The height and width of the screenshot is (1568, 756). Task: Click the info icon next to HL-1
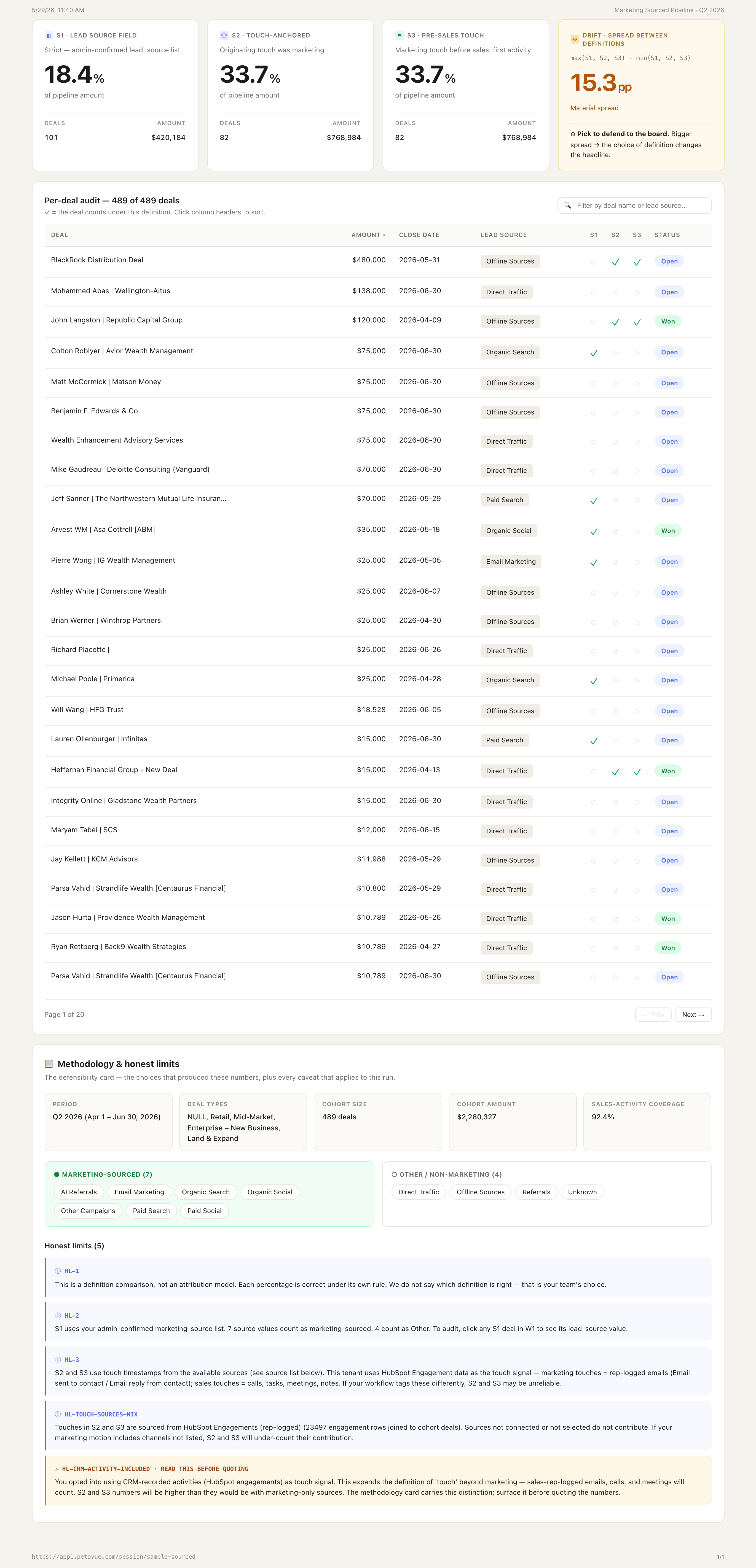pyautogui.click(x=58, y=1271)
